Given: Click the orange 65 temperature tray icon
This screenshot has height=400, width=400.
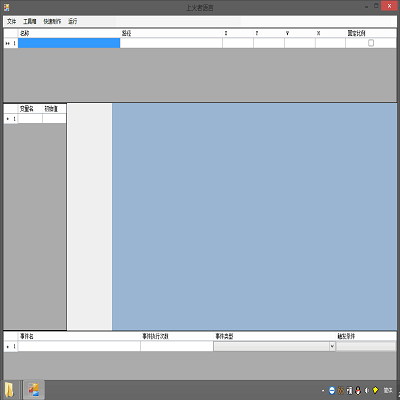Looking at the screenshot, I should pos(341,390).
